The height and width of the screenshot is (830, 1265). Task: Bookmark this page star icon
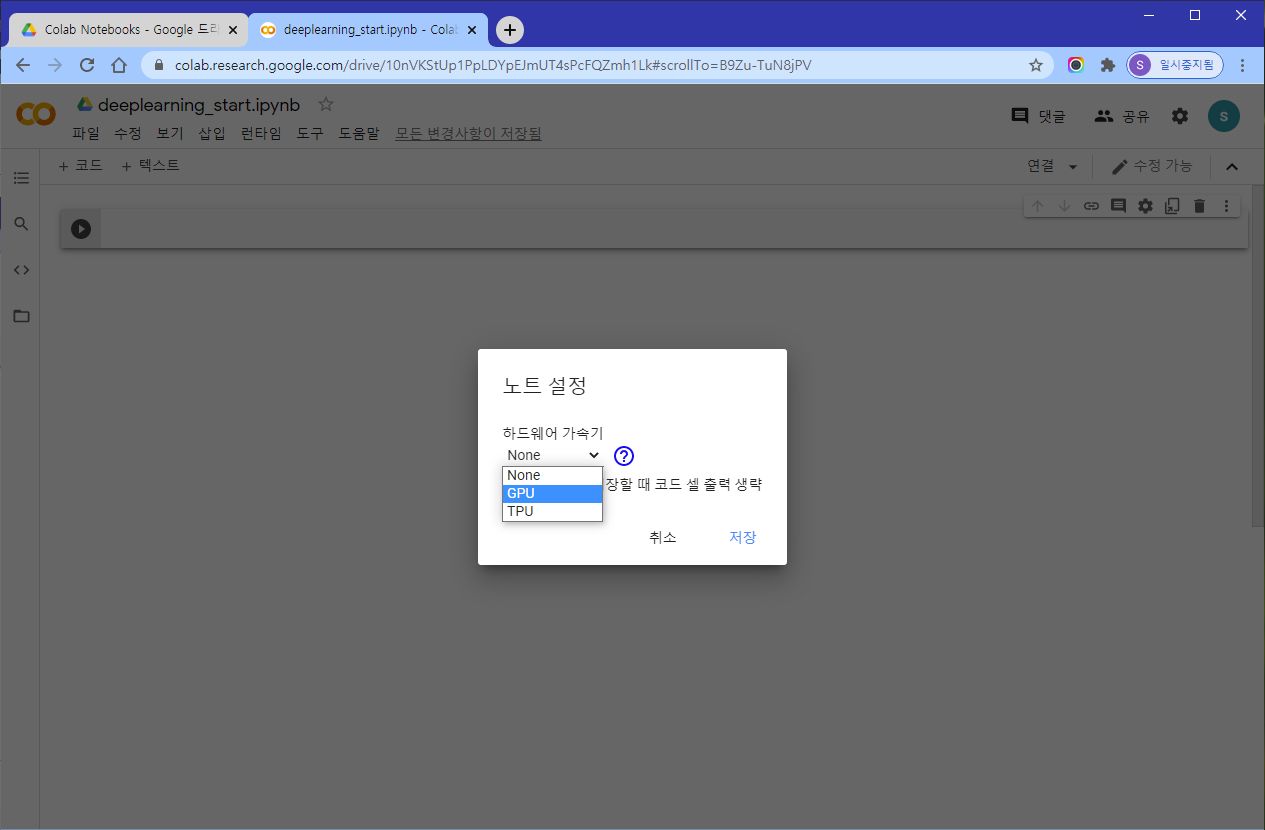click(x=1036, y=65)
